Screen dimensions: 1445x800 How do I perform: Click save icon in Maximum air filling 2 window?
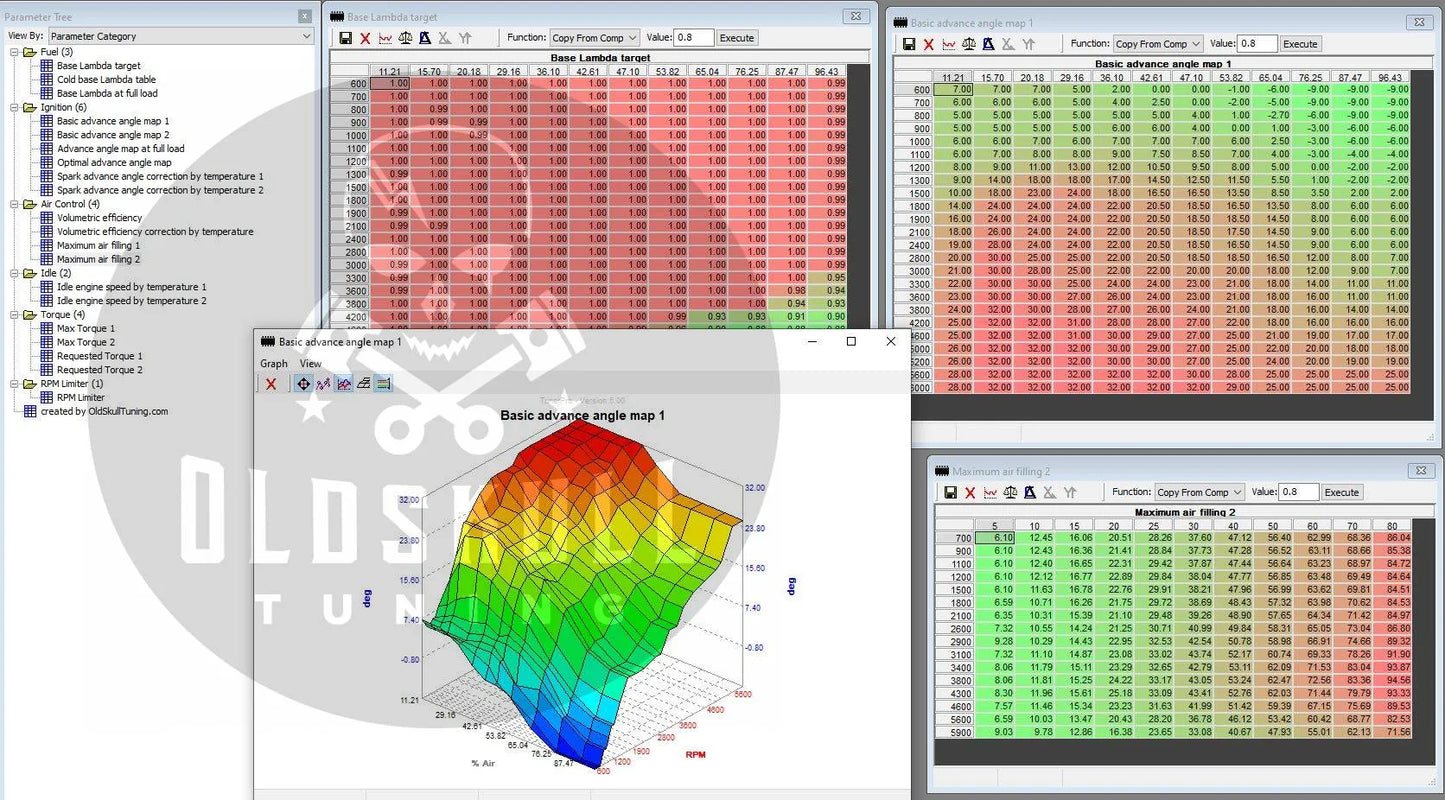(950, 493)
